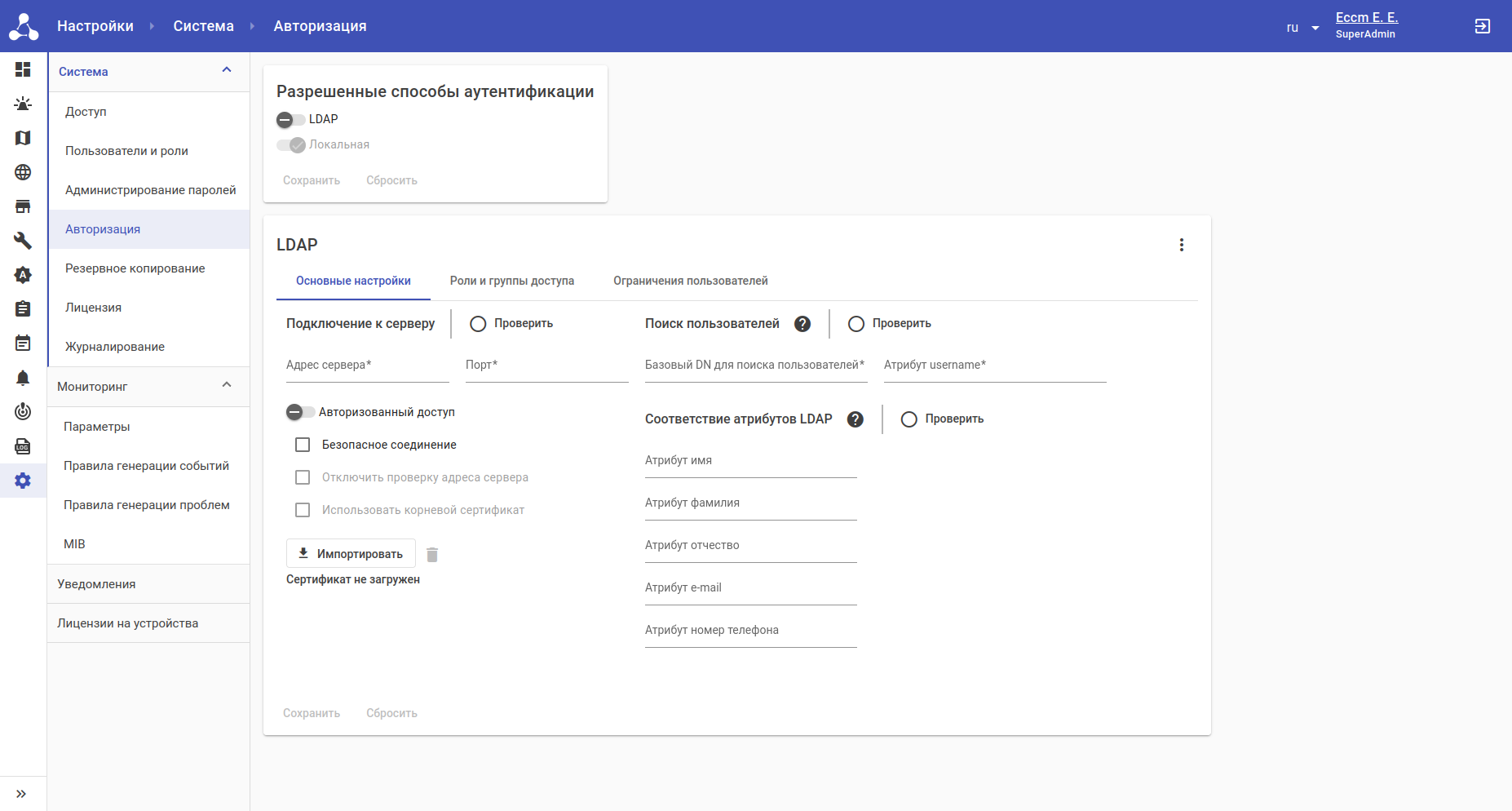Open the LDAP three-dot options menu
1512x811 pixels.
coord(1181,245)
